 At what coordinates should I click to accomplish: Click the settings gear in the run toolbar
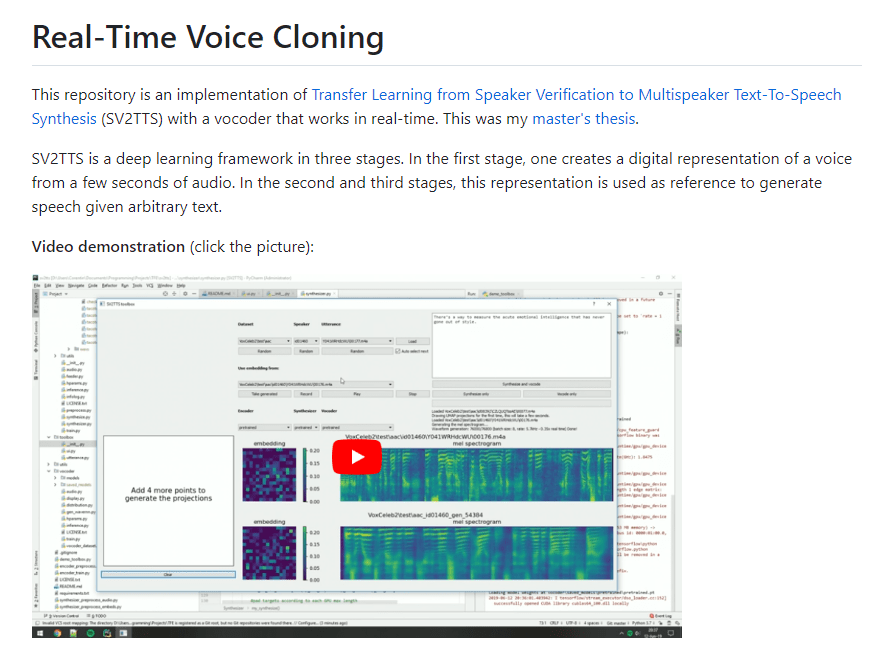[660, 291]
